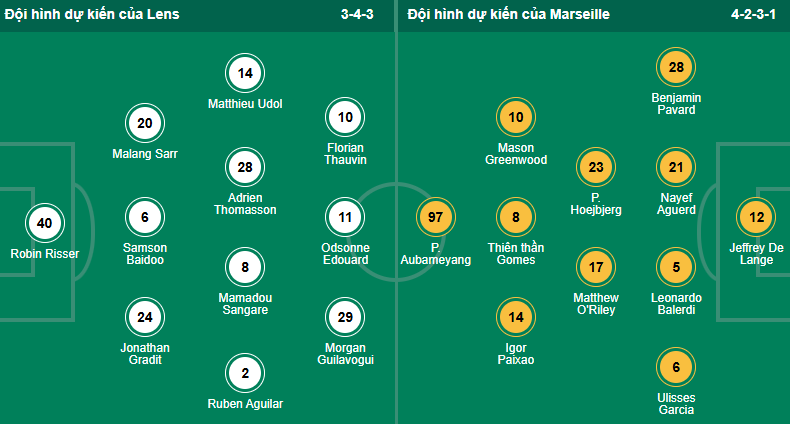Select Florian Thauvin's number 10 badge
This screenshot has width=790, height=424.
(345, 118)
